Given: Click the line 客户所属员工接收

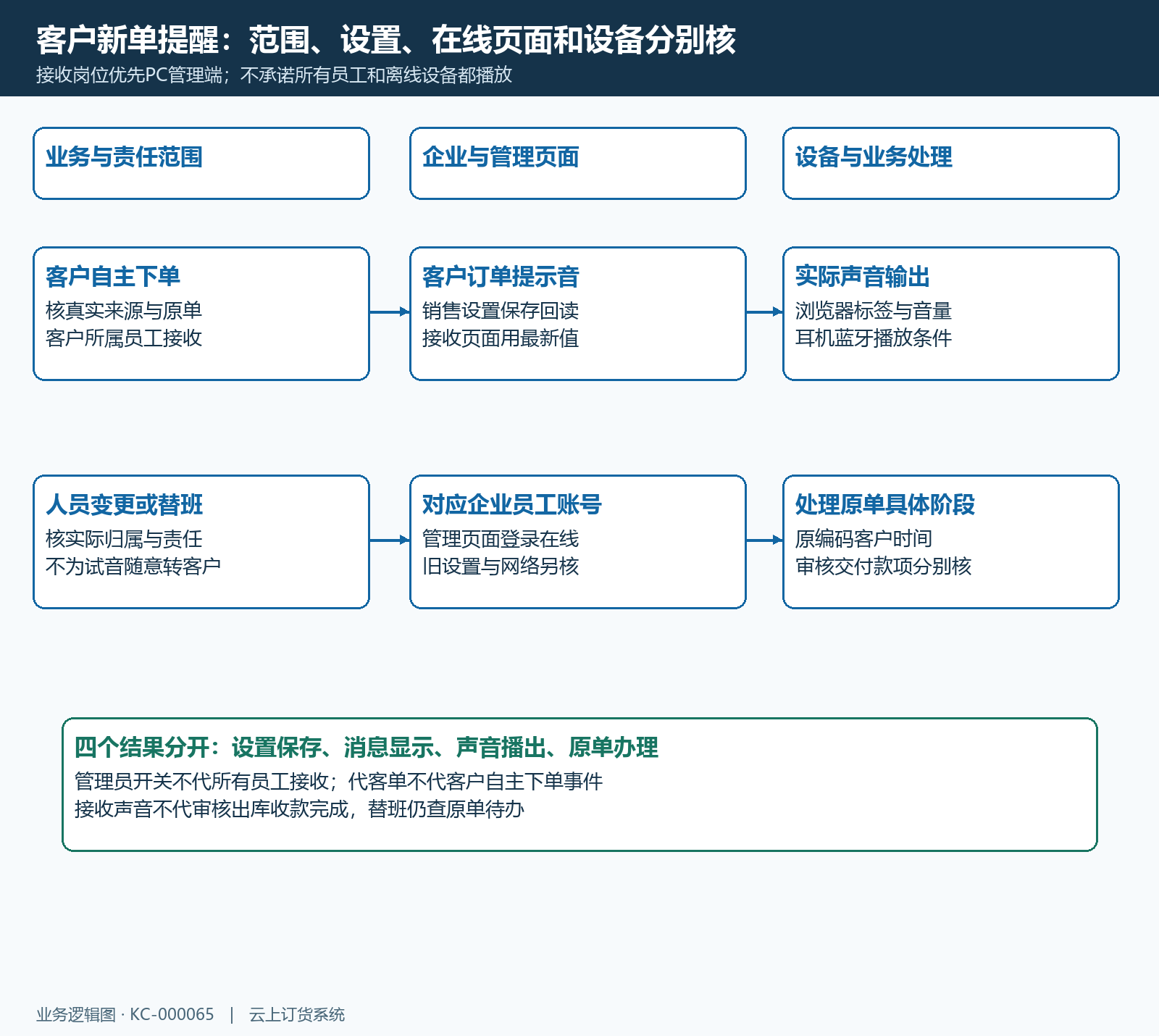Looking at the screenshot, I should [x=124, y=338].
